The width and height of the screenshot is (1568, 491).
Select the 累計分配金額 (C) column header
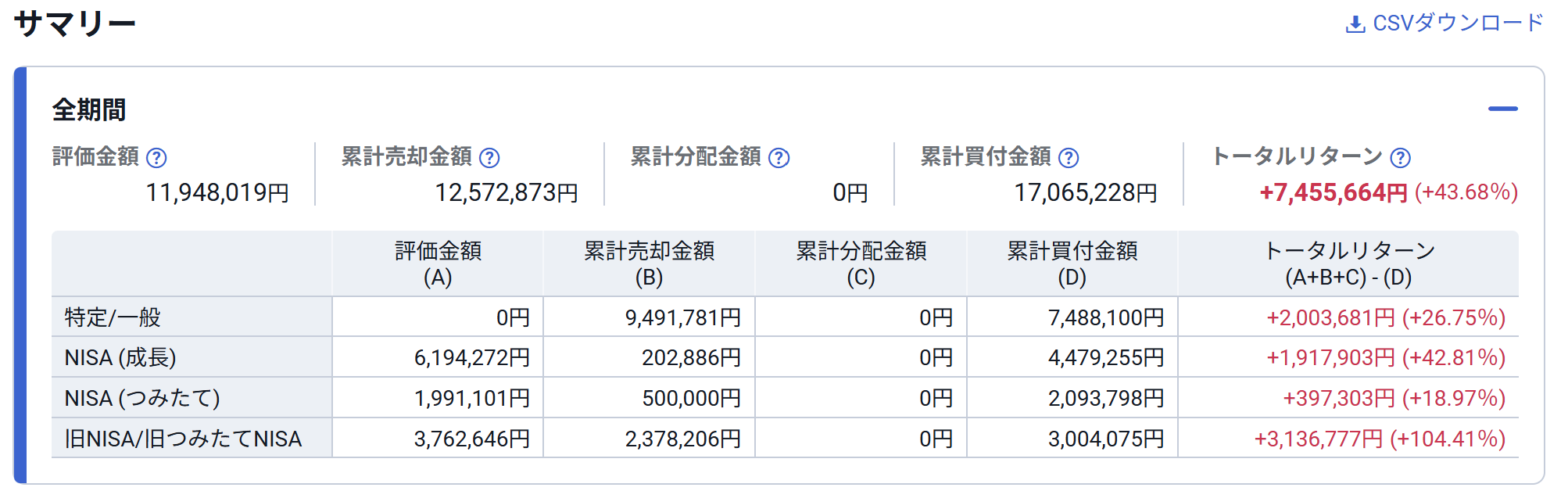(861, 263)
